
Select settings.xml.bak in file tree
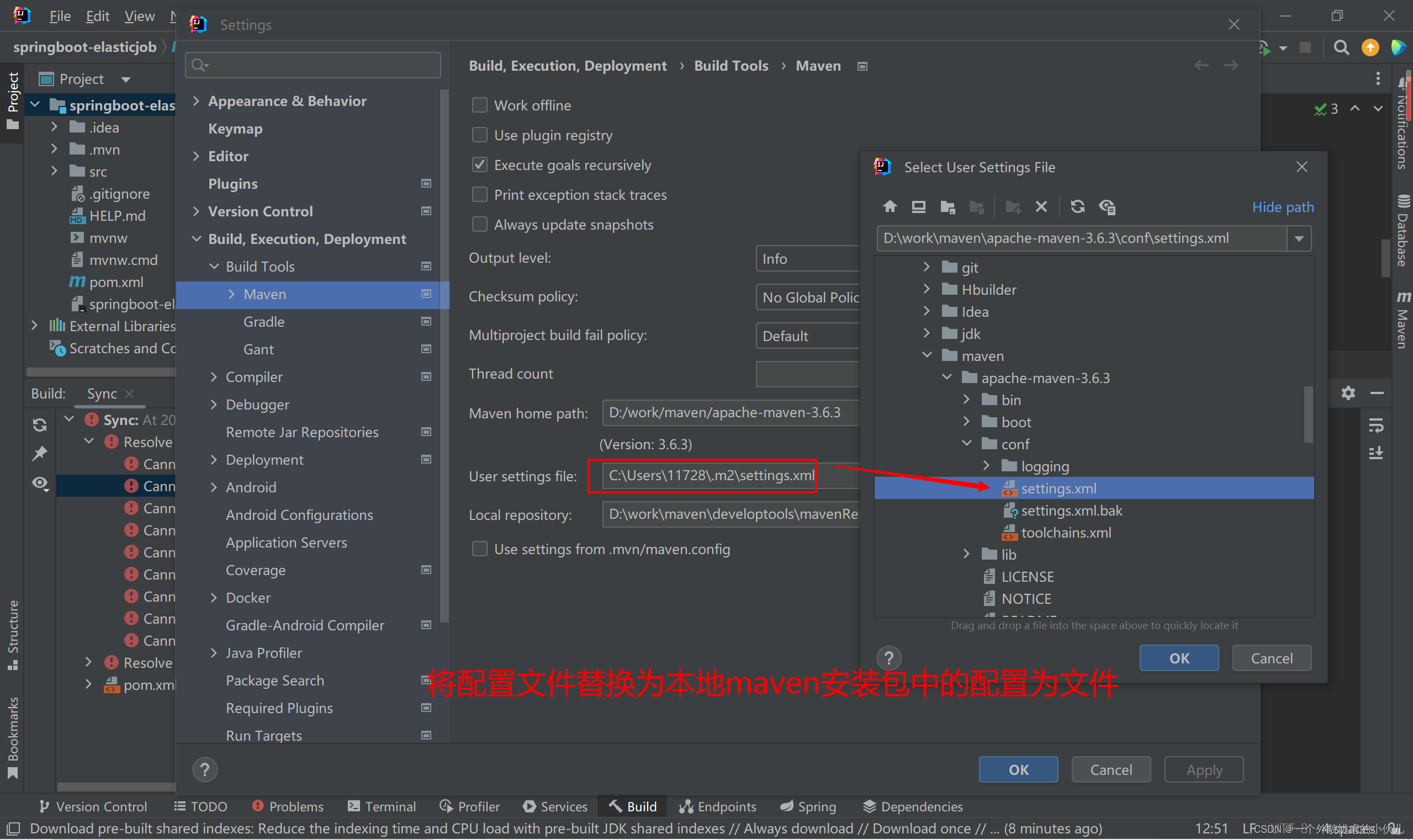[x=1072, y=510]
